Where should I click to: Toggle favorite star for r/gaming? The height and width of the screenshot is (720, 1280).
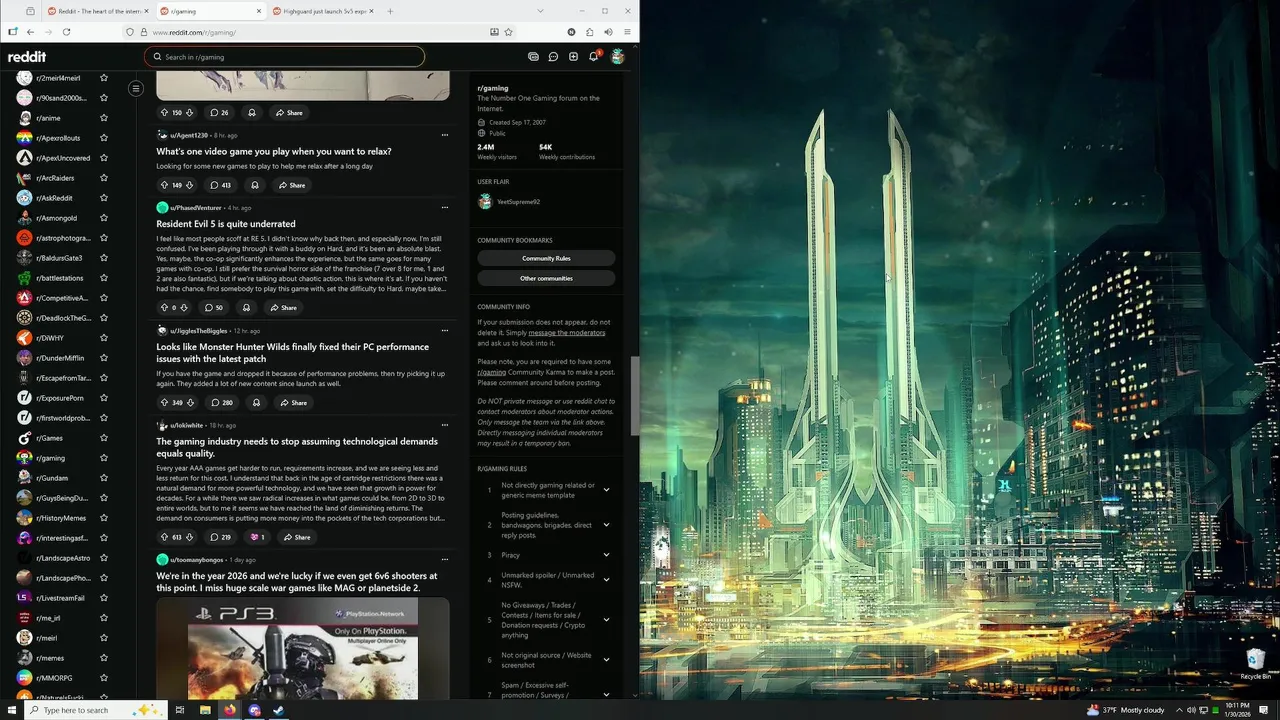tap(103, 458)
